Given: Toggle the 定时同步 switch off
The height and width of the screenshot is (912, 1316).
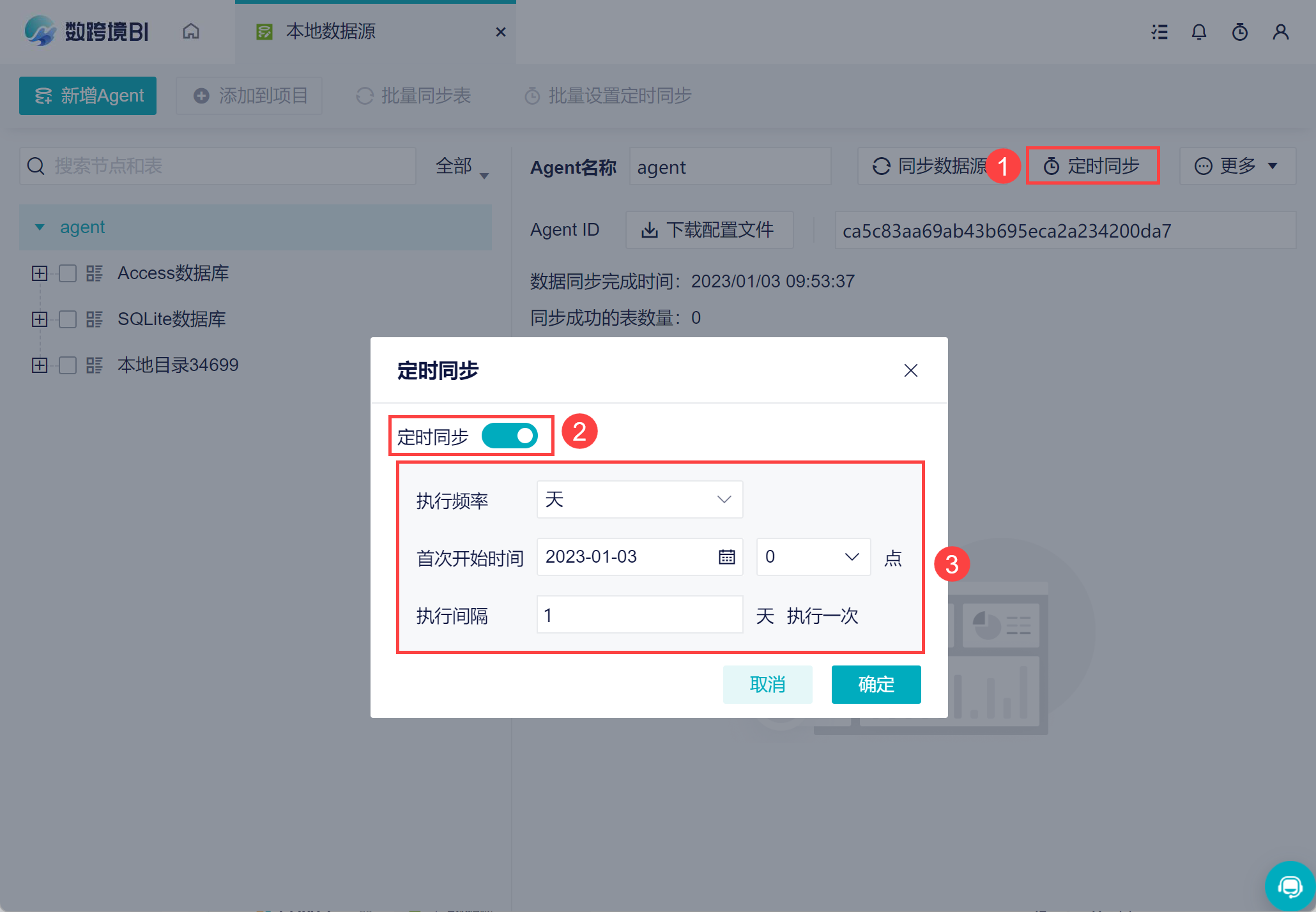Looking at the screenshot, I should click(510, 436).
